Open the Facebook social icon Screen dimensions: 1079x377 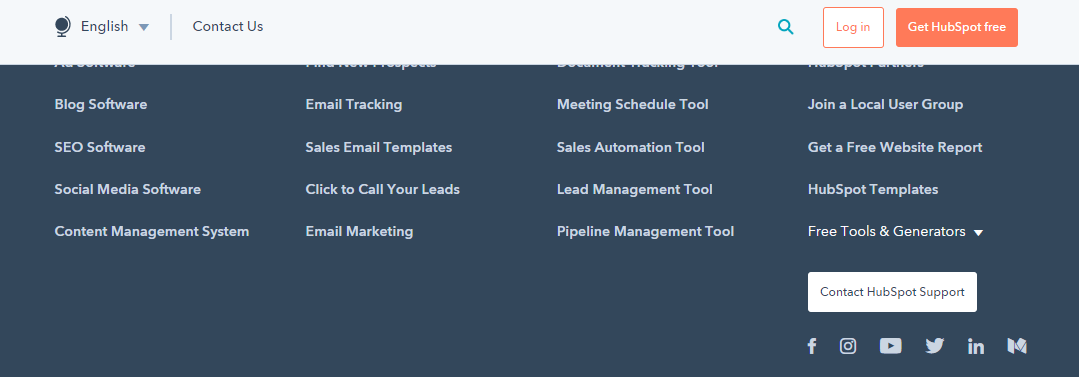point(812,346)
